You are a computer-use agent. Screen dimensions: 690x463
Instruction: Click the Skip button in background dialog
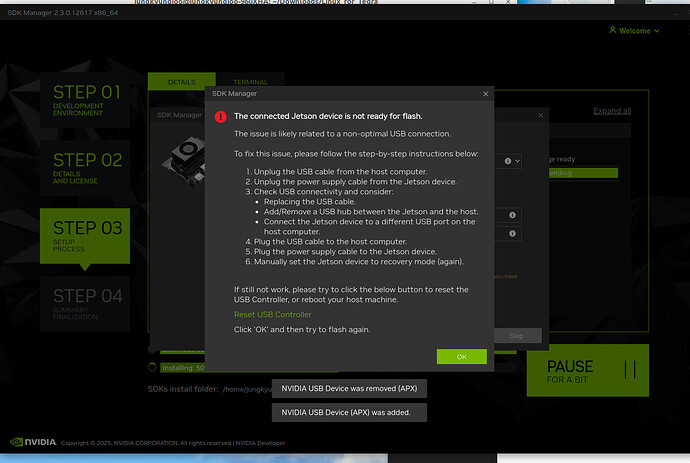pos(517,336)
